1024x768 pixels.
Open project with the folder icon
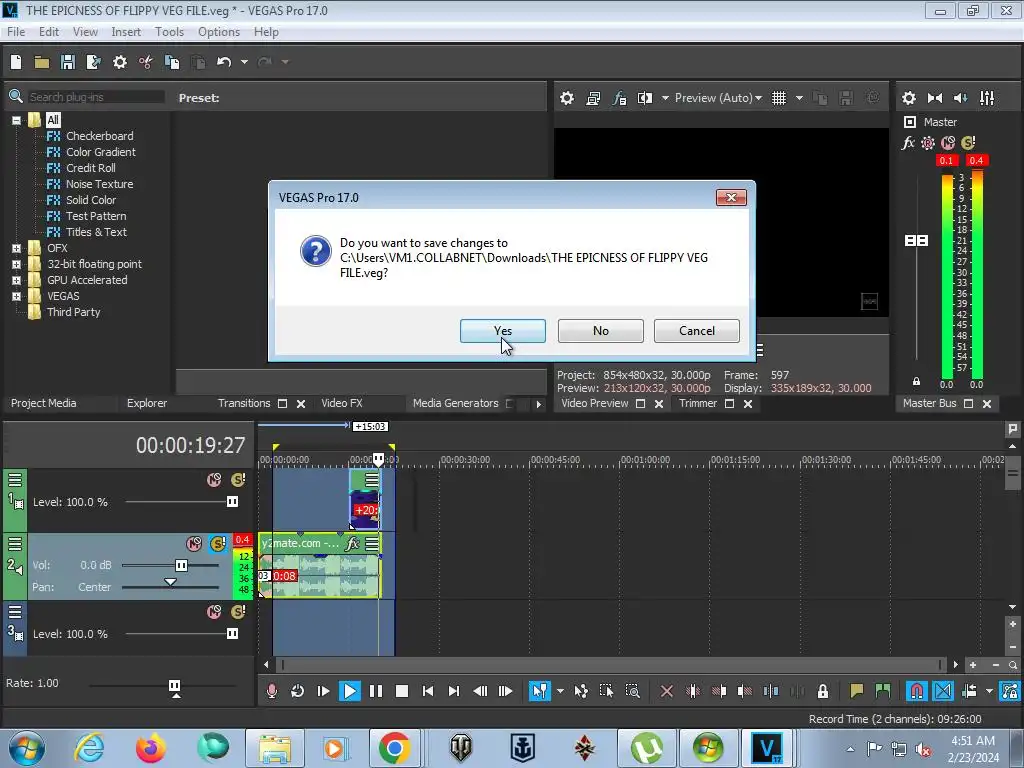click(42, 62)
